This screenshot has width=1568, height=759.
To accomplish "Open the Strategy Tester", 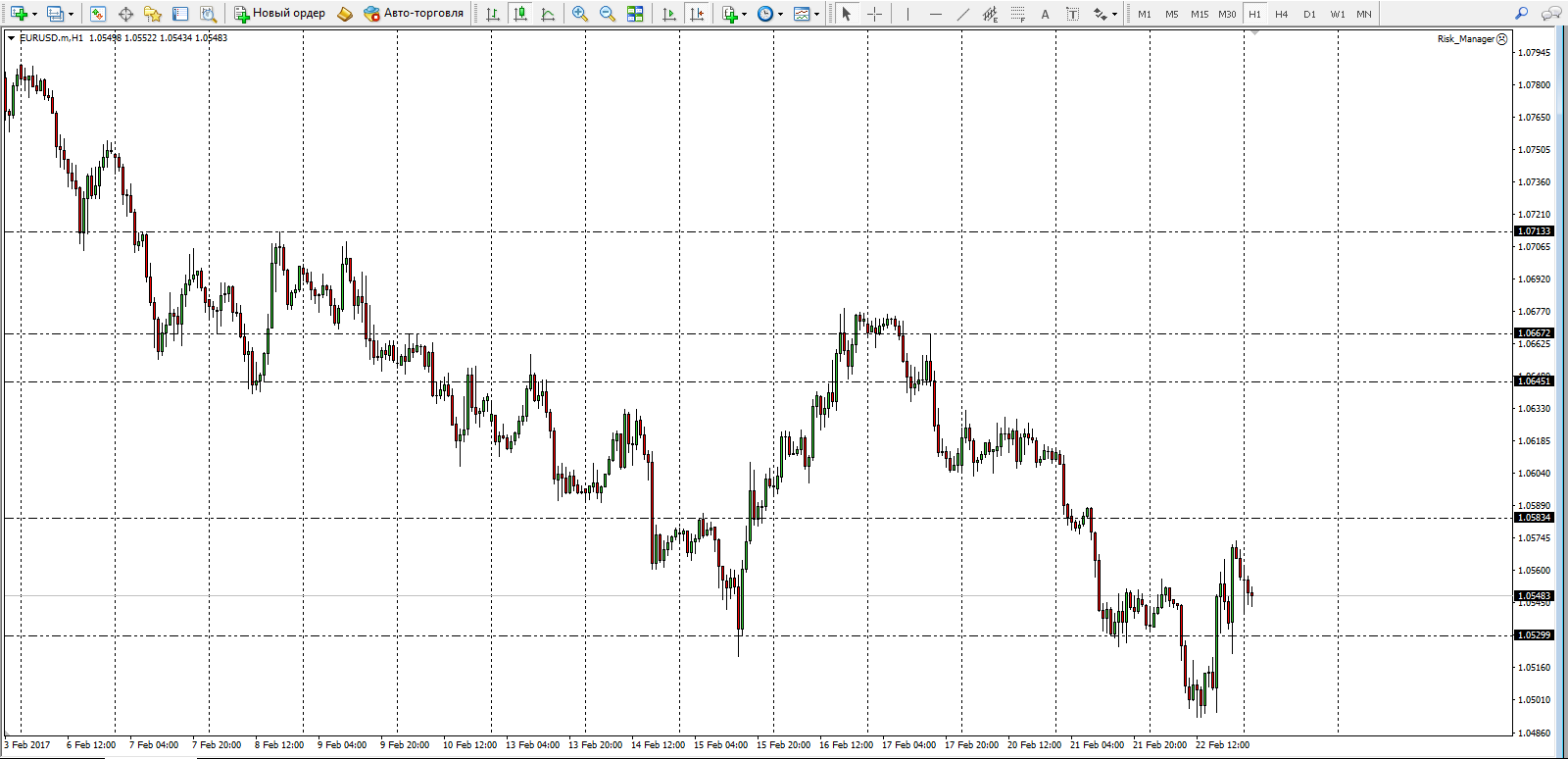I will point(208,14).
